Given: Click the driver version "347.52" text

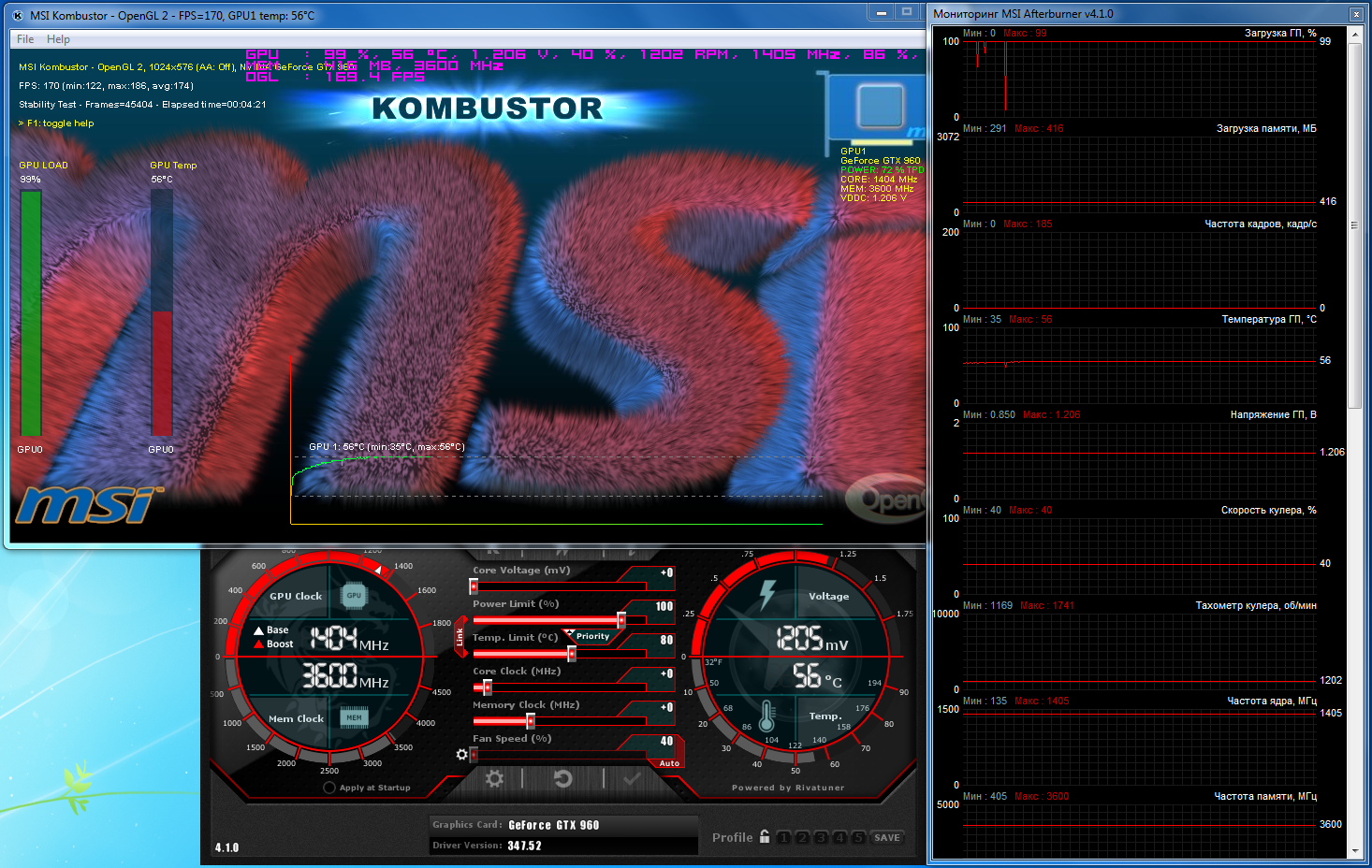Looking at the screenshot, I should [x=525, y=846].
